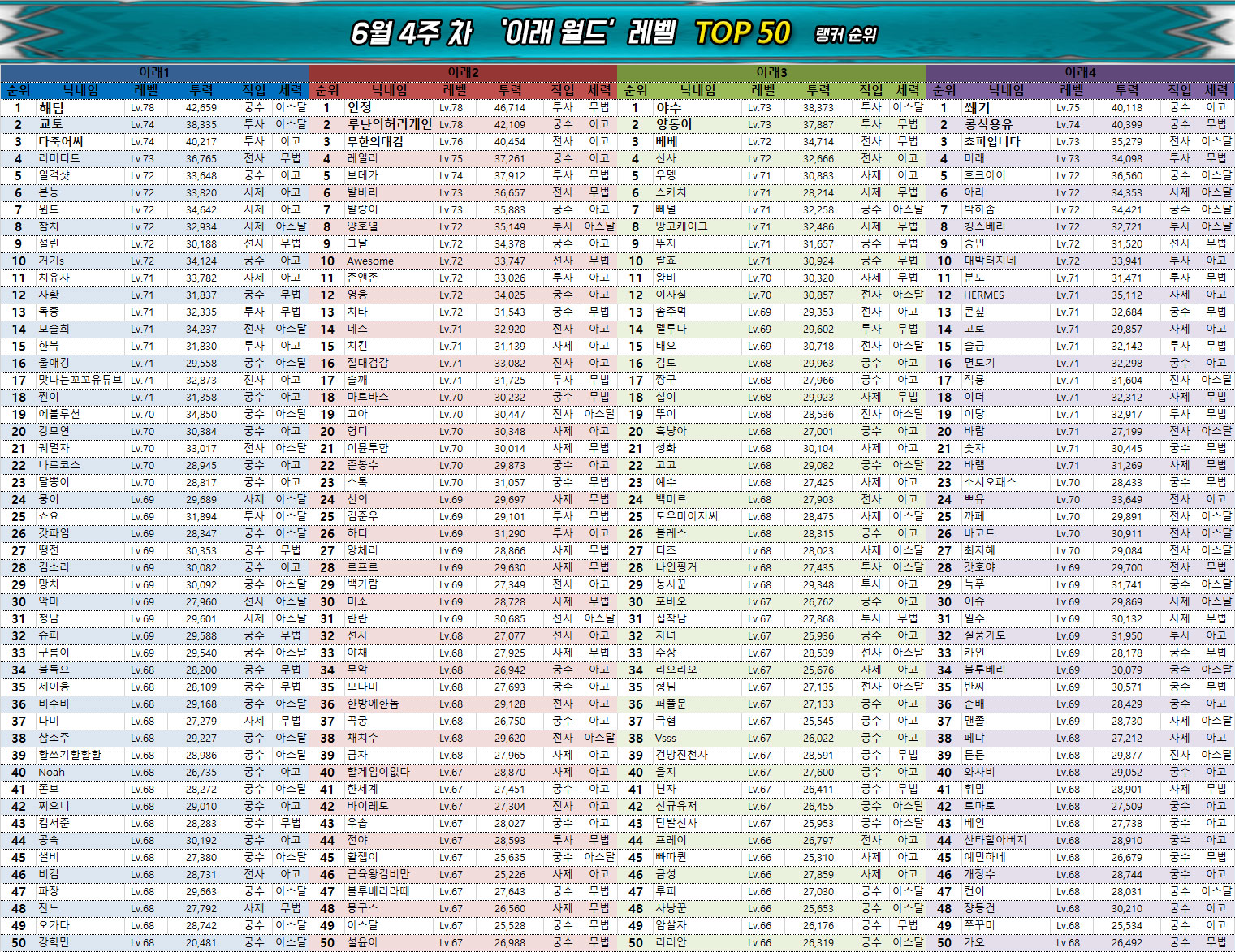Open the 이레4 server header
Screen dimensions: 1235x952
coord(1080,72)
